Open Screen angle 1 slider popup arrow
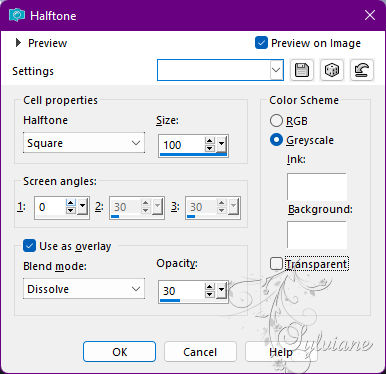 (82, 207)
